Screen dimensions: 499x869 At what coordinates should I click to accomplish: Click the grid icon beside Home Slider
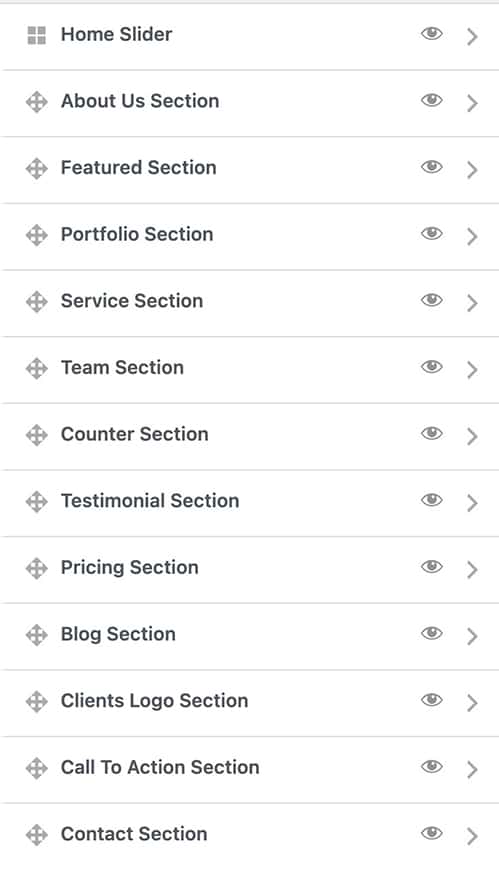pyautogui.click(x=37, y=35)
